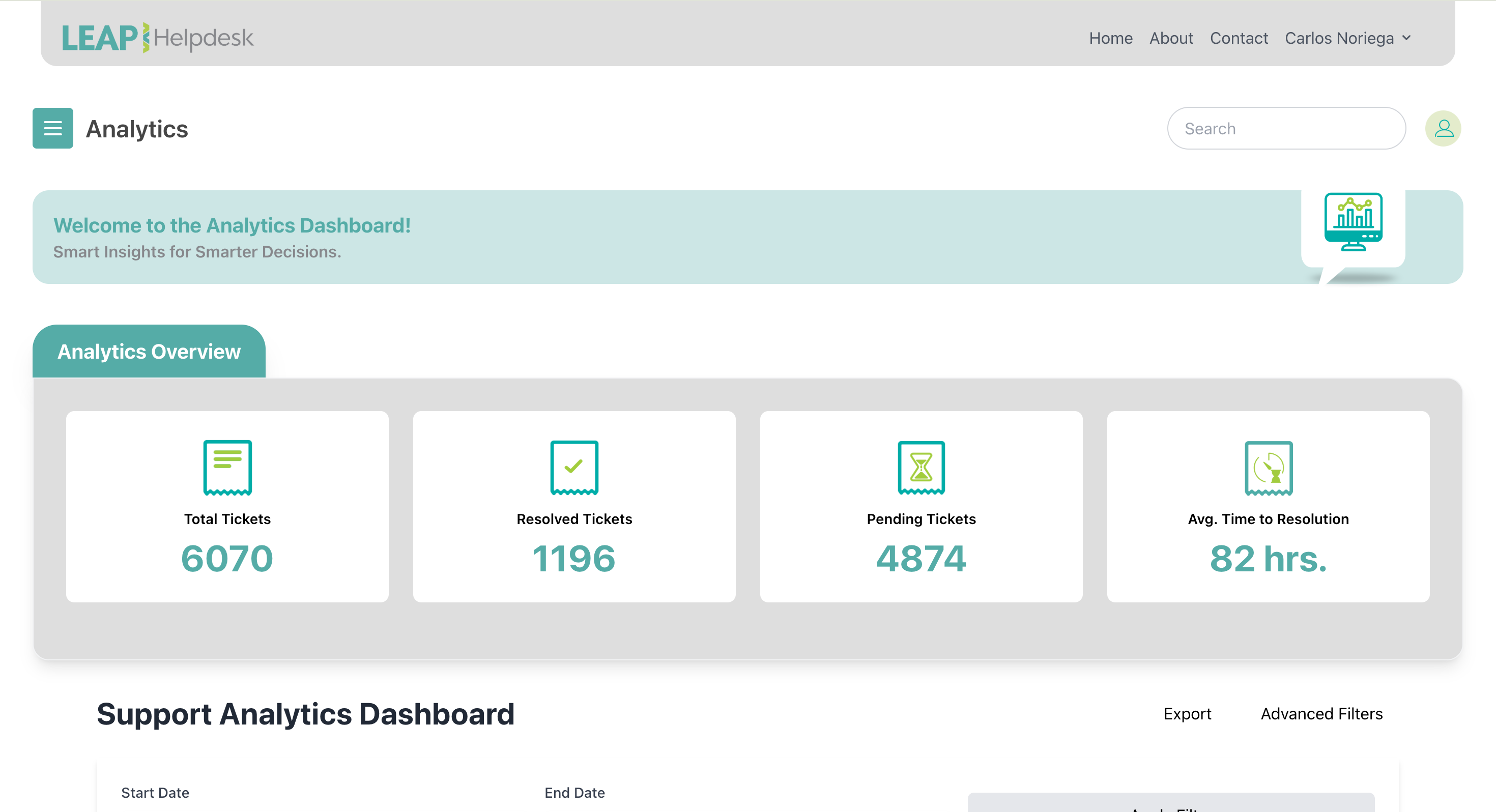Click the Avg. Time to Resolution stopwatch icon

(1268, 468)
